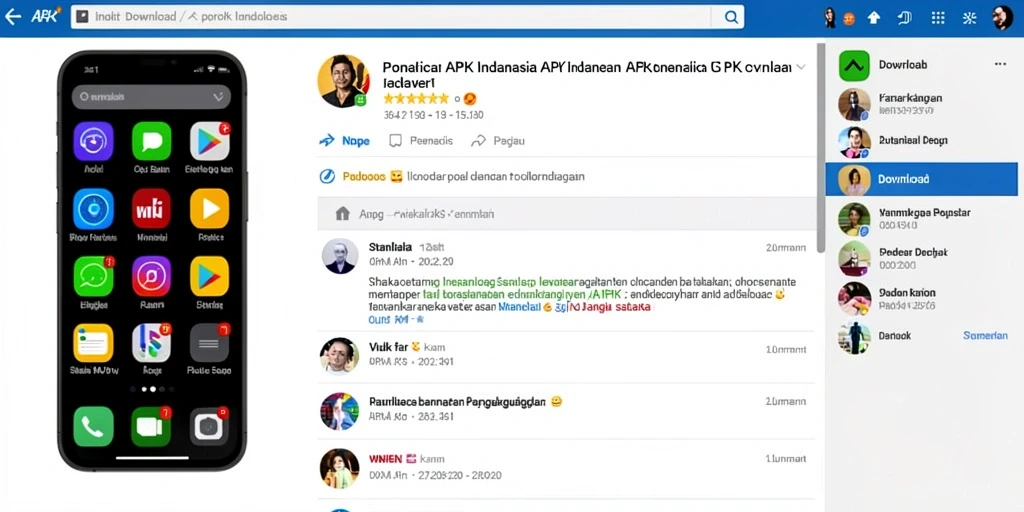Select 'Daraok' in the sidebar
1024x512 pixels.
click(894, 336)
